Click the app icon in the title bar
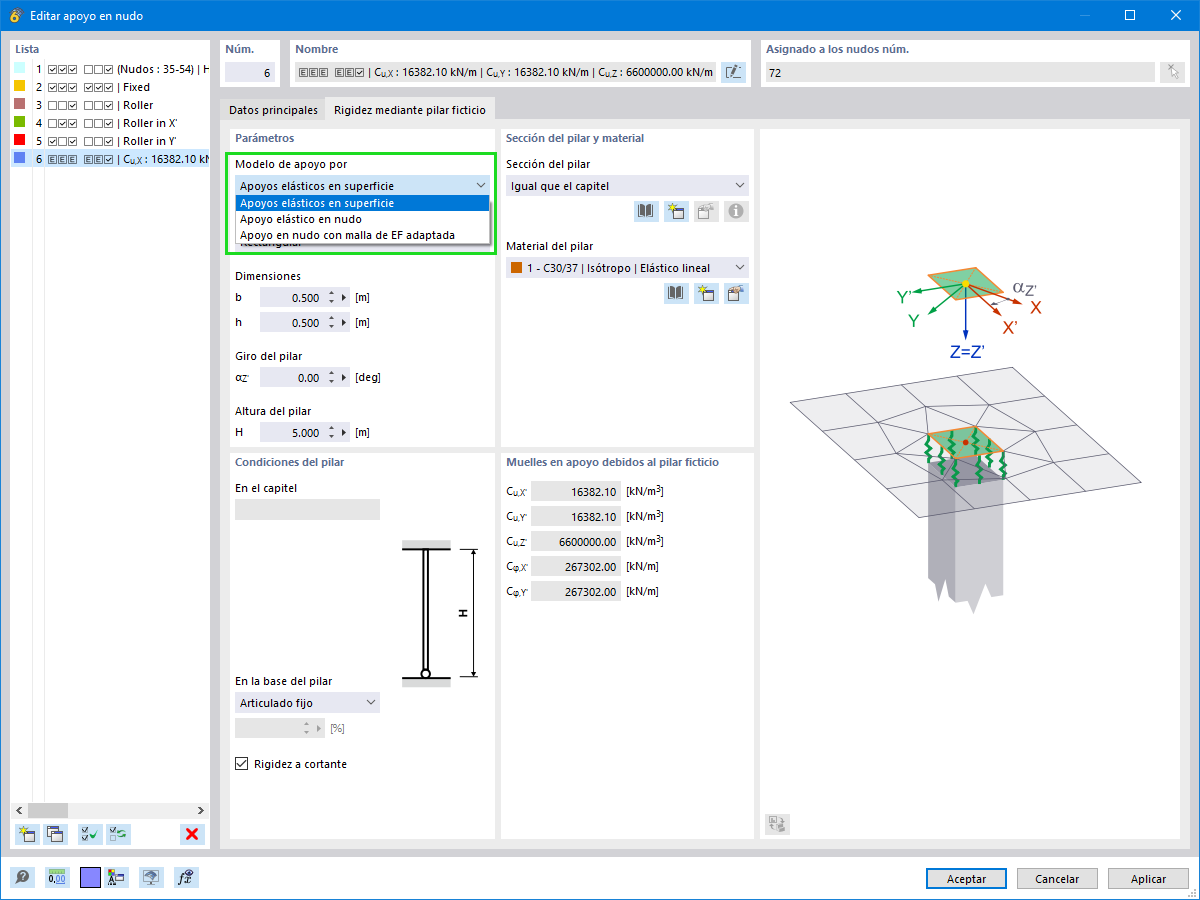The image size is (1200, 900). 15,15
